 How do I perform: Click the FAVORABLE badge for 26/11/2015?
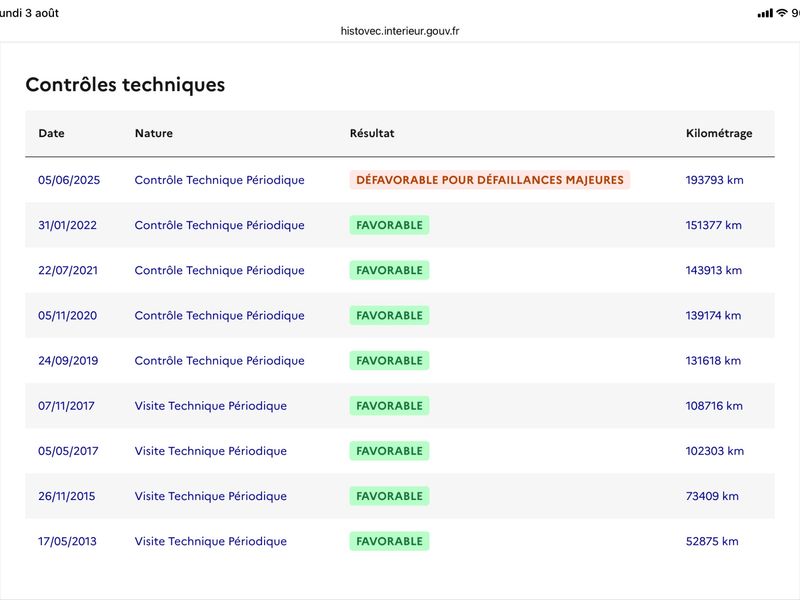tap(389, 496)
